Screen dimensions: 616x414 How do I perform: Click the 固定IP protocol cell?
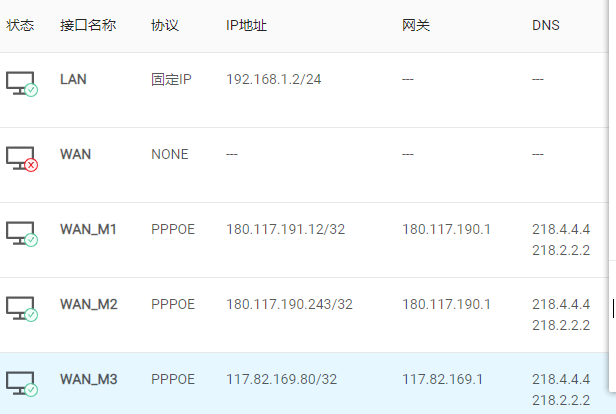[x=171, y=79]
